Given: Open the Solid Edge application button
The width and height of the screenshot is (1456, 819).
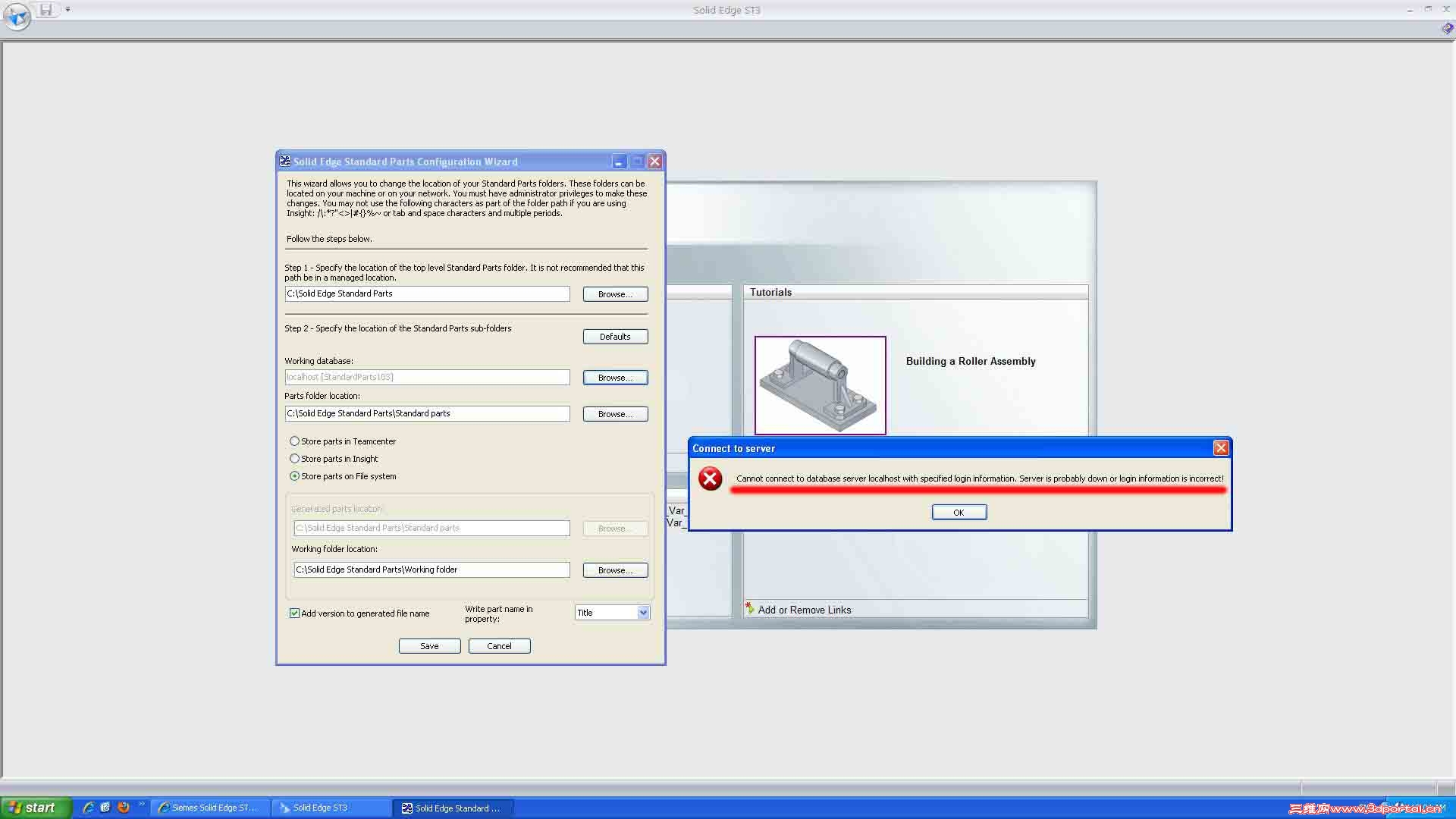Looking at the screenshot, I should point(17,16).
